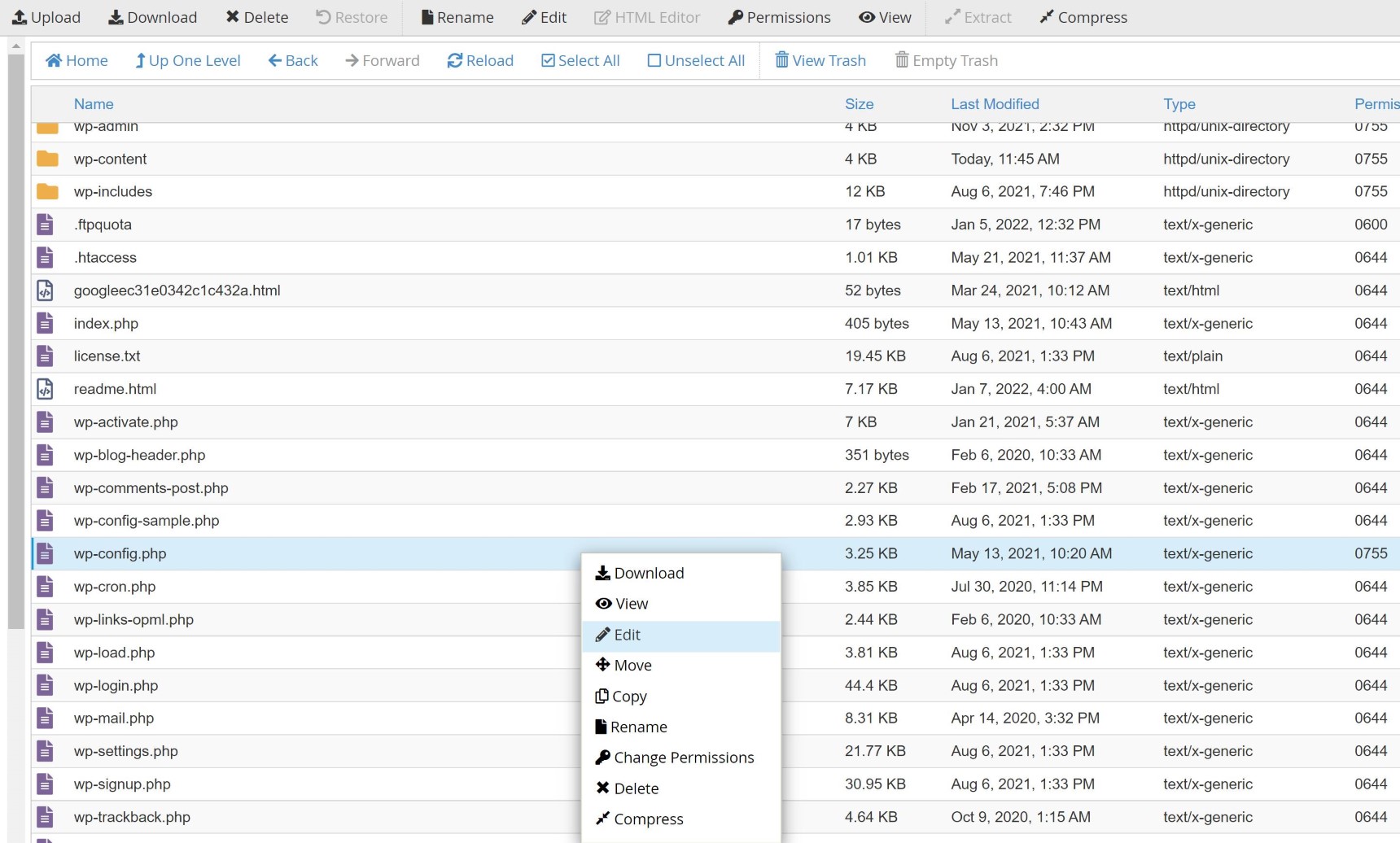
Task: Choose View in the context menu
Action: (681, 604)
